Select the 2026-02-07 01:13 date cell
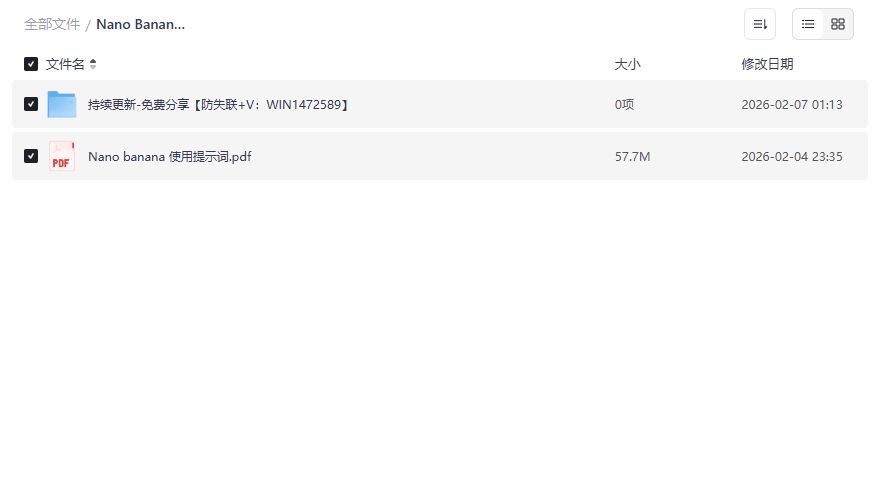The height and width of the screenshot is (495, 878). point(792,105)
